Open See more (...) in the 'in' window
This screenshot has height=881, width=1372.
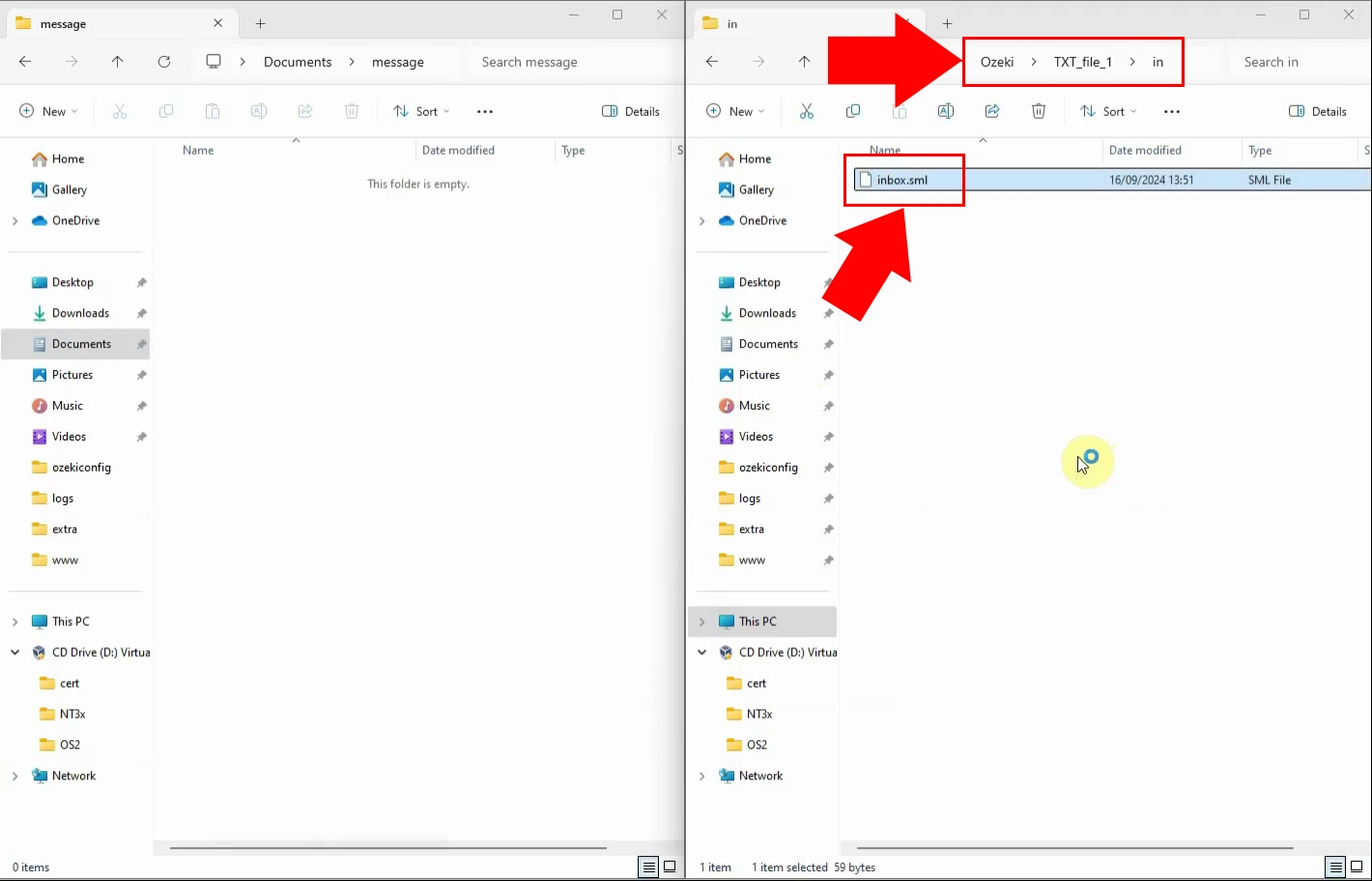coord(1172,111)
